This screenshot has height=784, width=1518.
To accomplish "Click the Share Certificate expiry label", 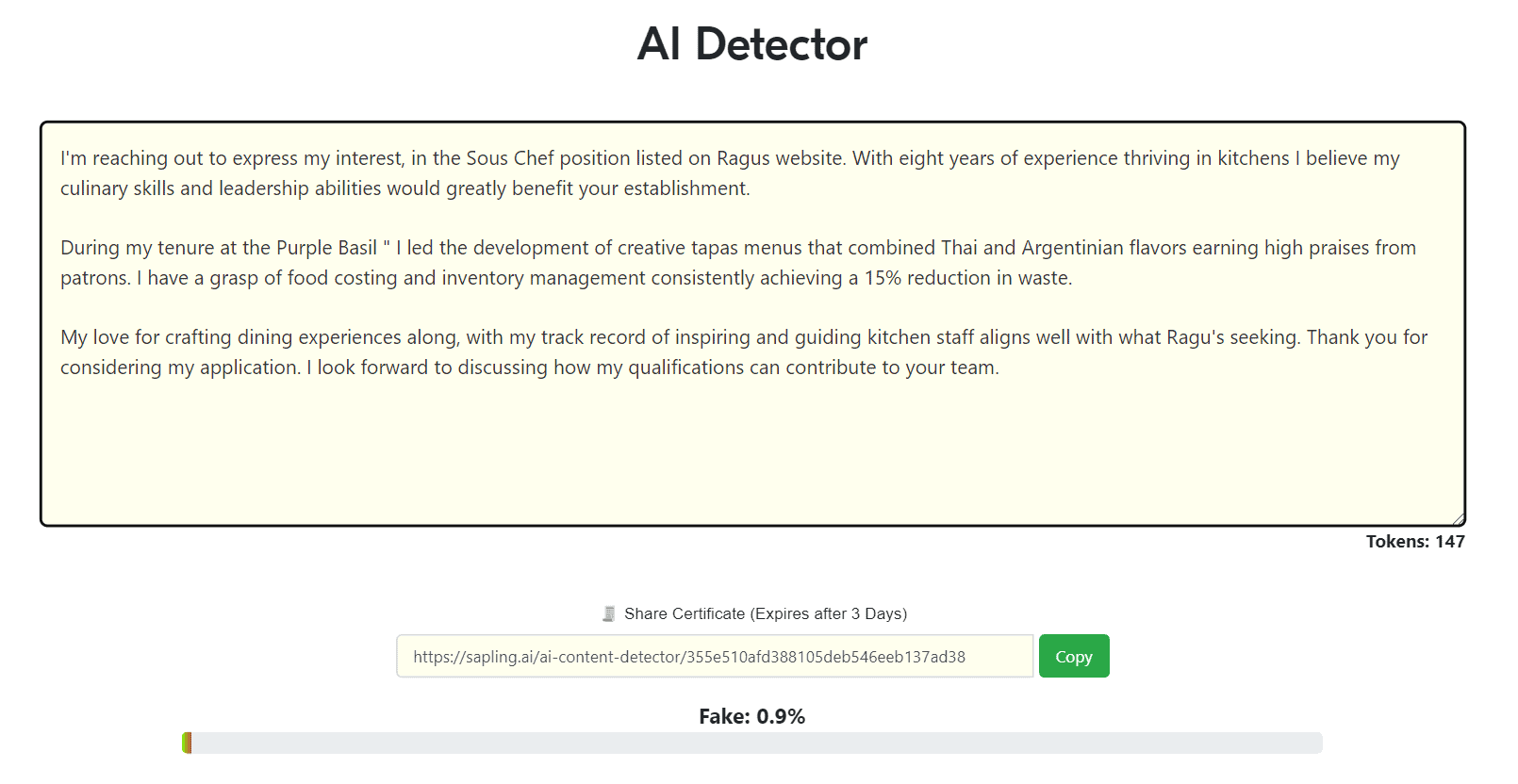I will pos(765,614).
